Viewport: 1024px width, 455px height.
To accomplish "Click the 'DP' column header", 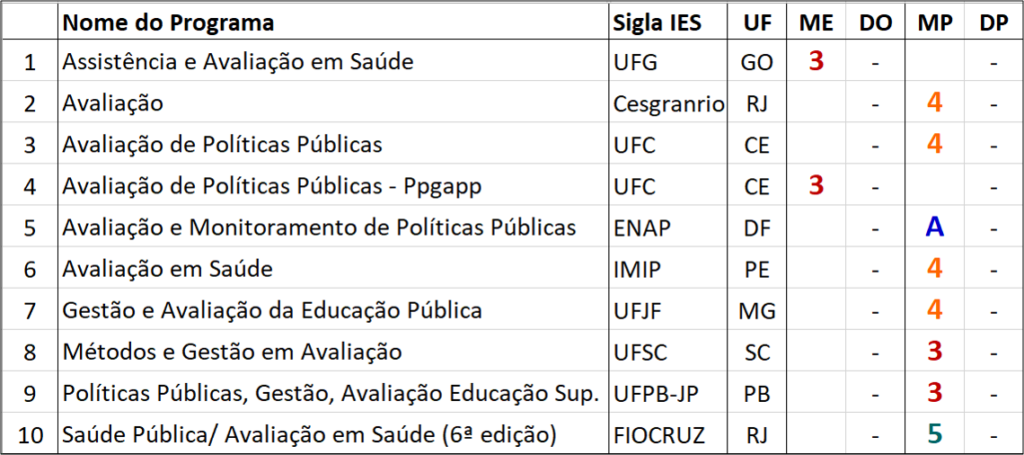I will [993, 23].
